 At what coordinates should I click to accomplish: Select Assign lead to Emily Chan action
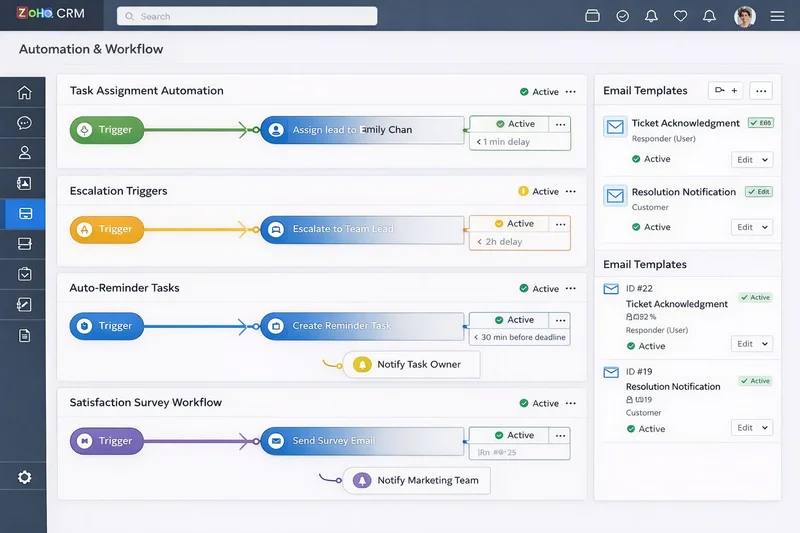(362, 130)
